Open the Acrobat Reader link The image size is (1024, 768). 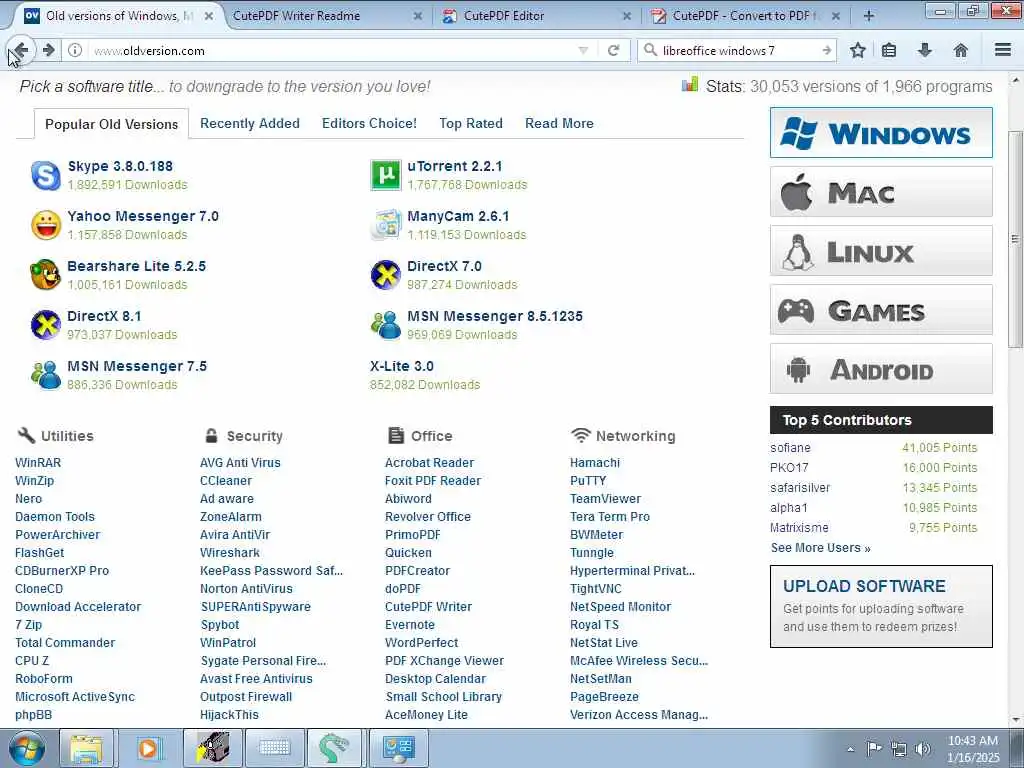tap(429, 463)
